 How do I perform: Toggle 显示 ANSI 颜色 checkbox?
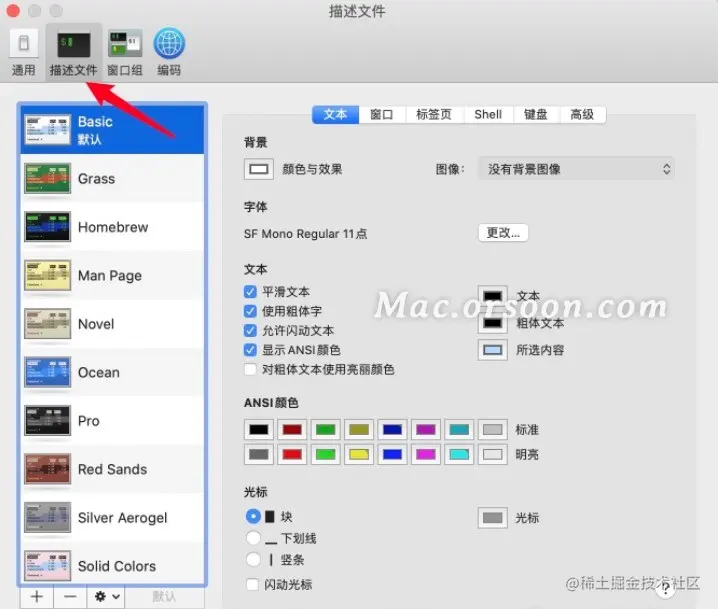(250, 350)
